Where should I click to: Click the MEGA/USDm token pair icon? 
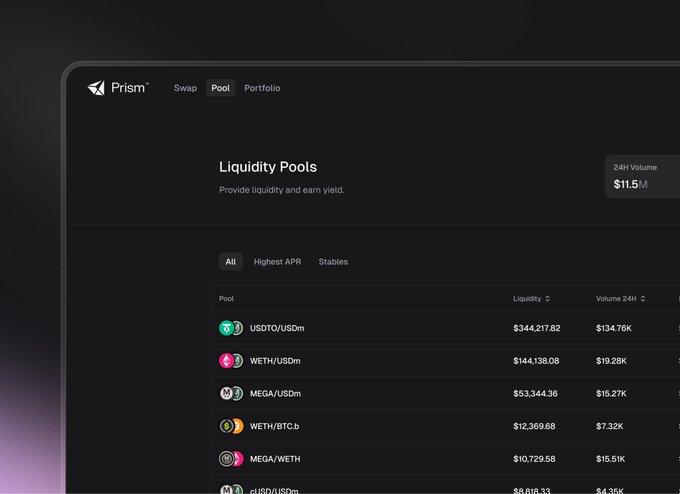pos(231,393)
